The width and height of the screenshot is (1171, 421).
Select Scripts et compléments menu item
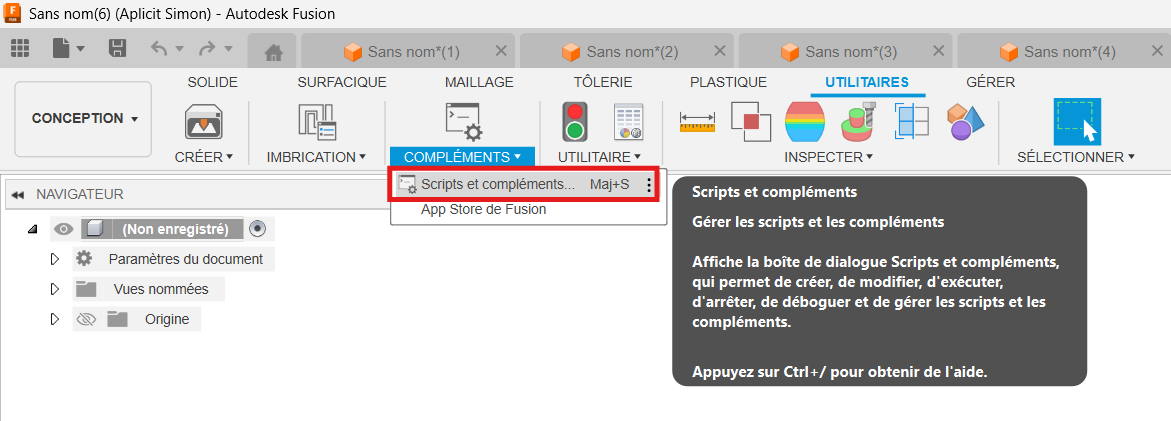pos(497,184)
